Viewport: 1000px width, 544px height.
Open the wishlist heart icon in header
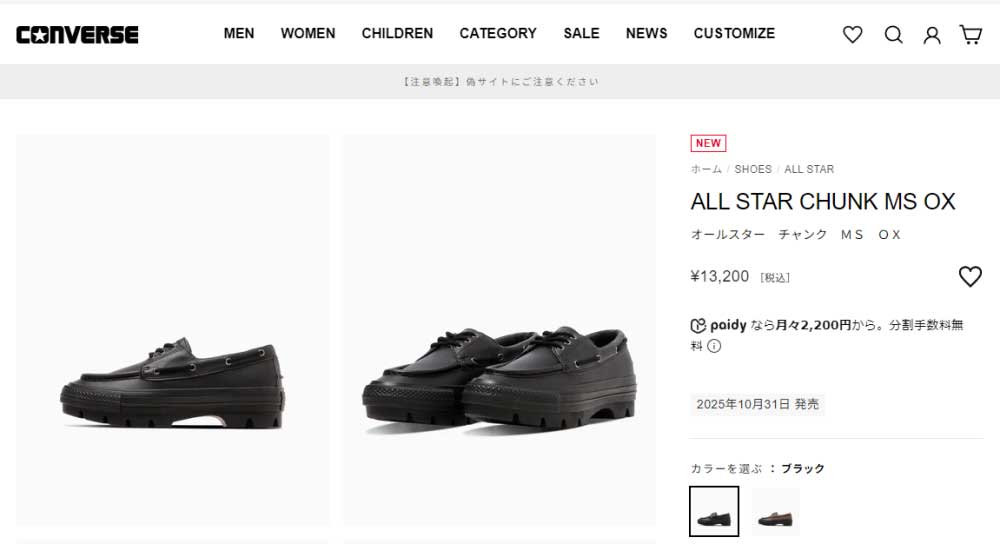pyautogui.click(x=852, y=35)
